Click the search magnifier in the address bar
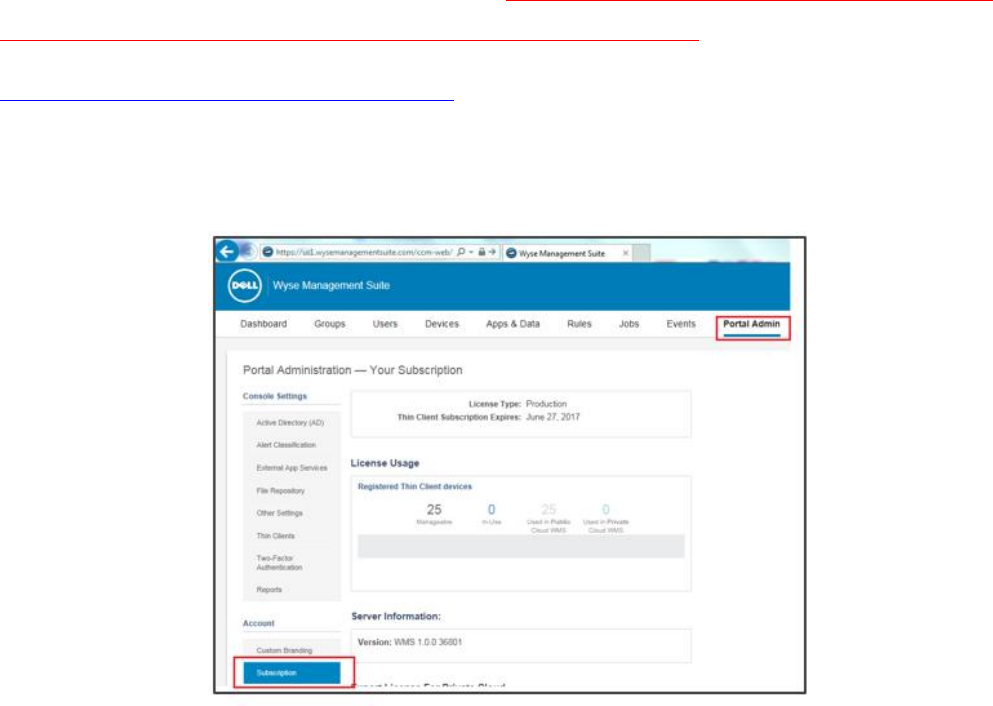 click(461, 252)
